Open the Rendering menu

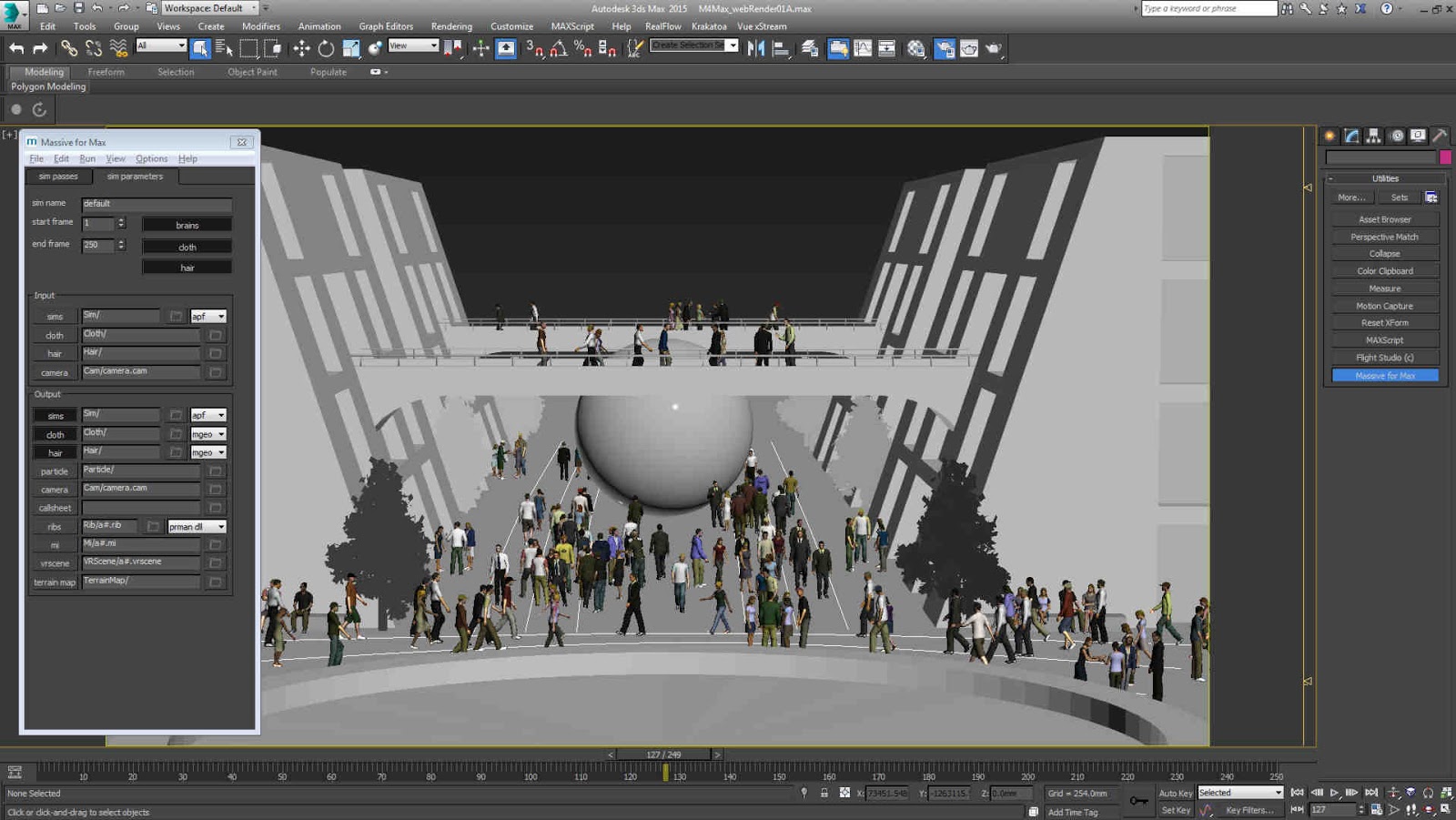[451, 26]
